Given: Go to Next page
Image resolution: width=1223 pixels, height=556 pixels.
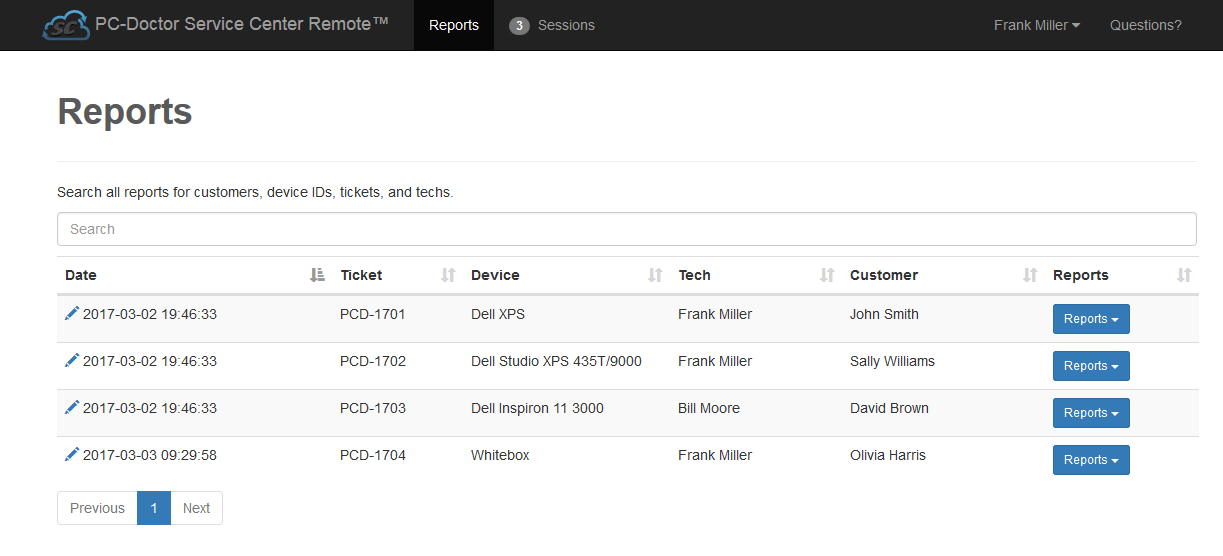Looking at the screenshot, I should click(x=196, y=508).
